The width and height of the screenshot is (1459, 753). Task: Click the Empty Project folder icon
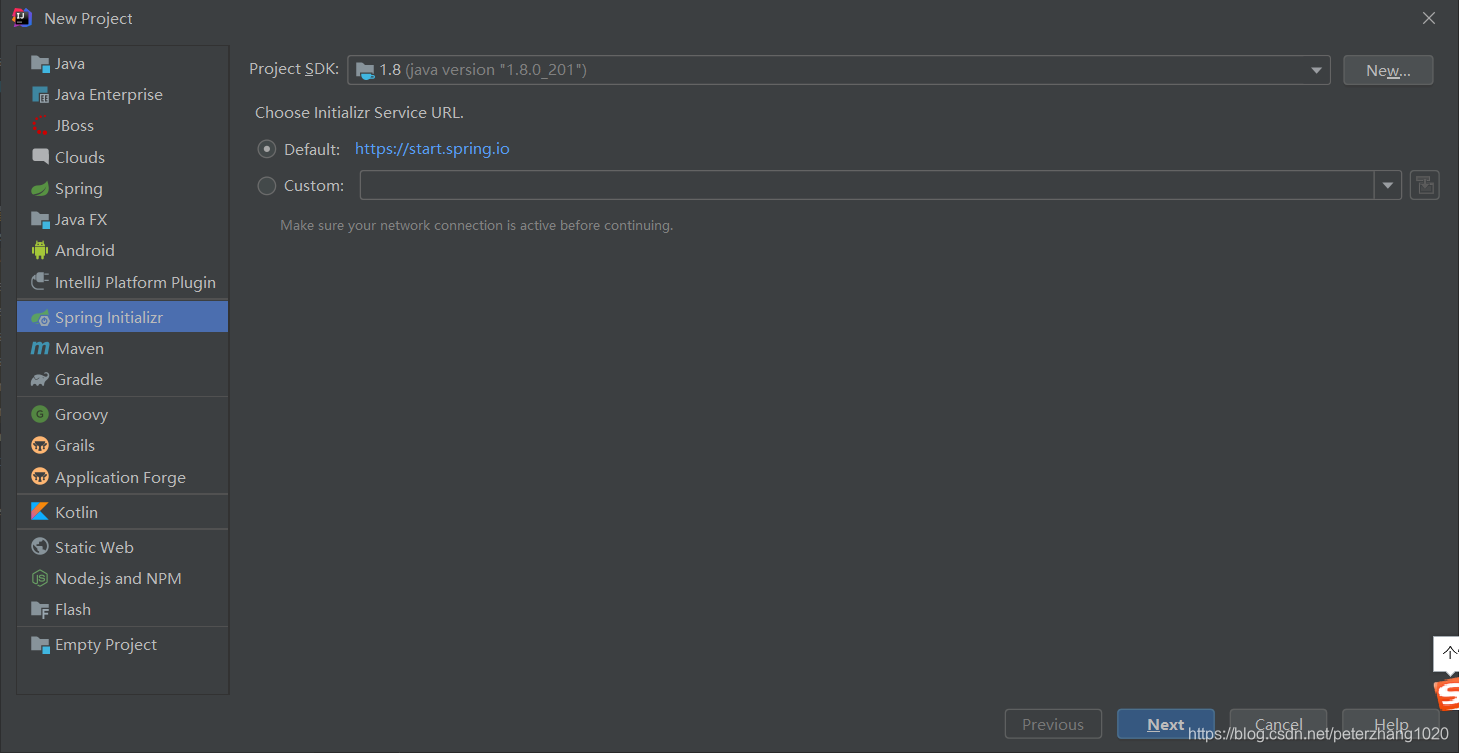[x=40, y=644]
